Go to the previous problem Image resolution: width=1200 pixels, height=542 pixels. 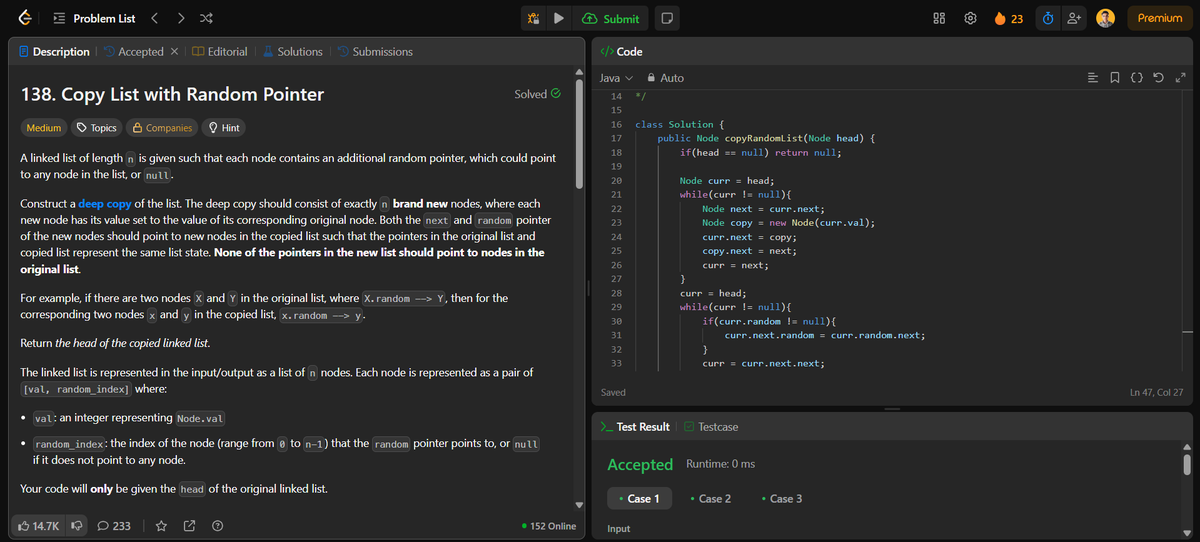tap(155, 18)
